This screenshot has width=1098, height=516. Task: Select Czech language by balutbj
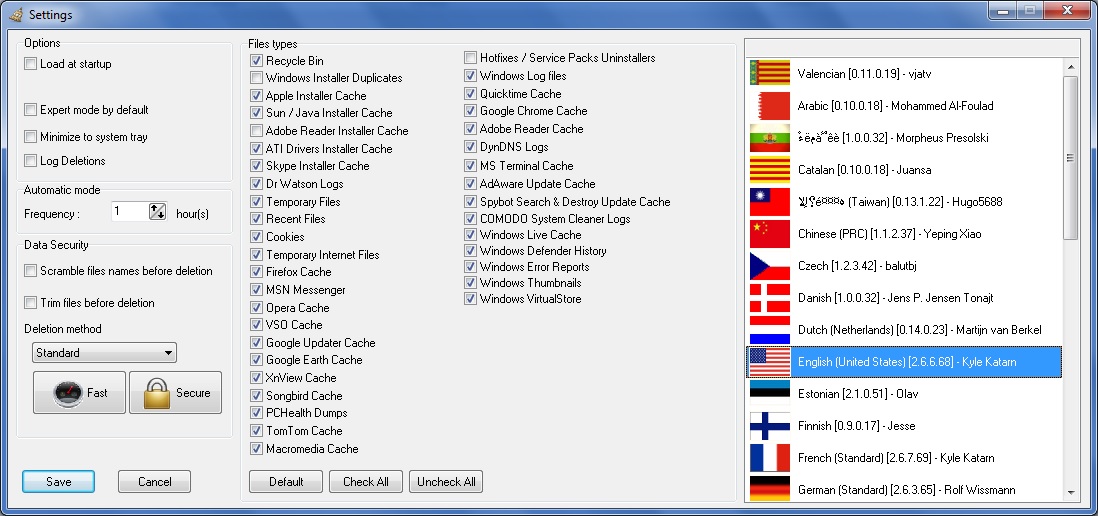(x=904, y=266)
